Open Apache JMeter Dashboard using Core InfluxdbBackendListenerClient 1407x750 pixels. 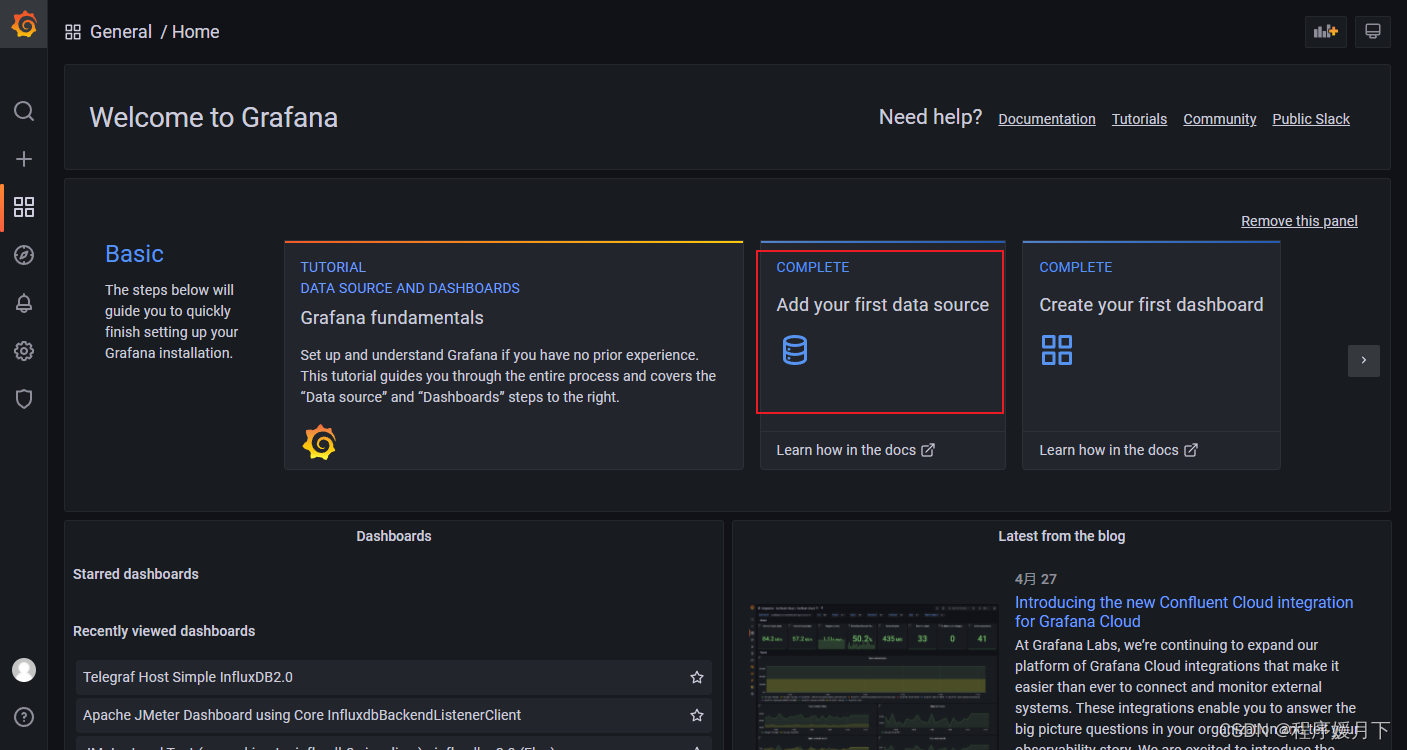click(x=394, y=715)
